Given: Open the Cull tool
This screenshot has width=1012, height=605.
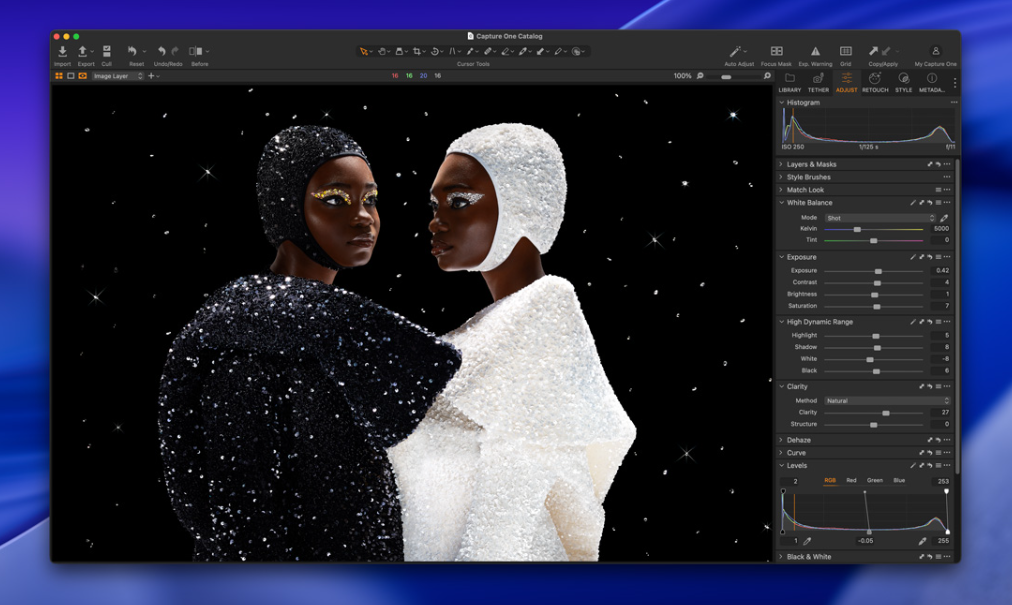Looking at the screenshot, I should click(x=106, y=52).
